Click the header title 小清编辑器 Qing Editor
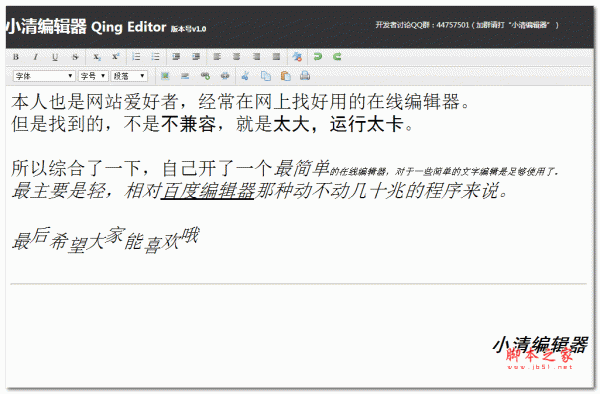This screenshot has height=394, width=600. pyautogui.click(x=86, y=27)
